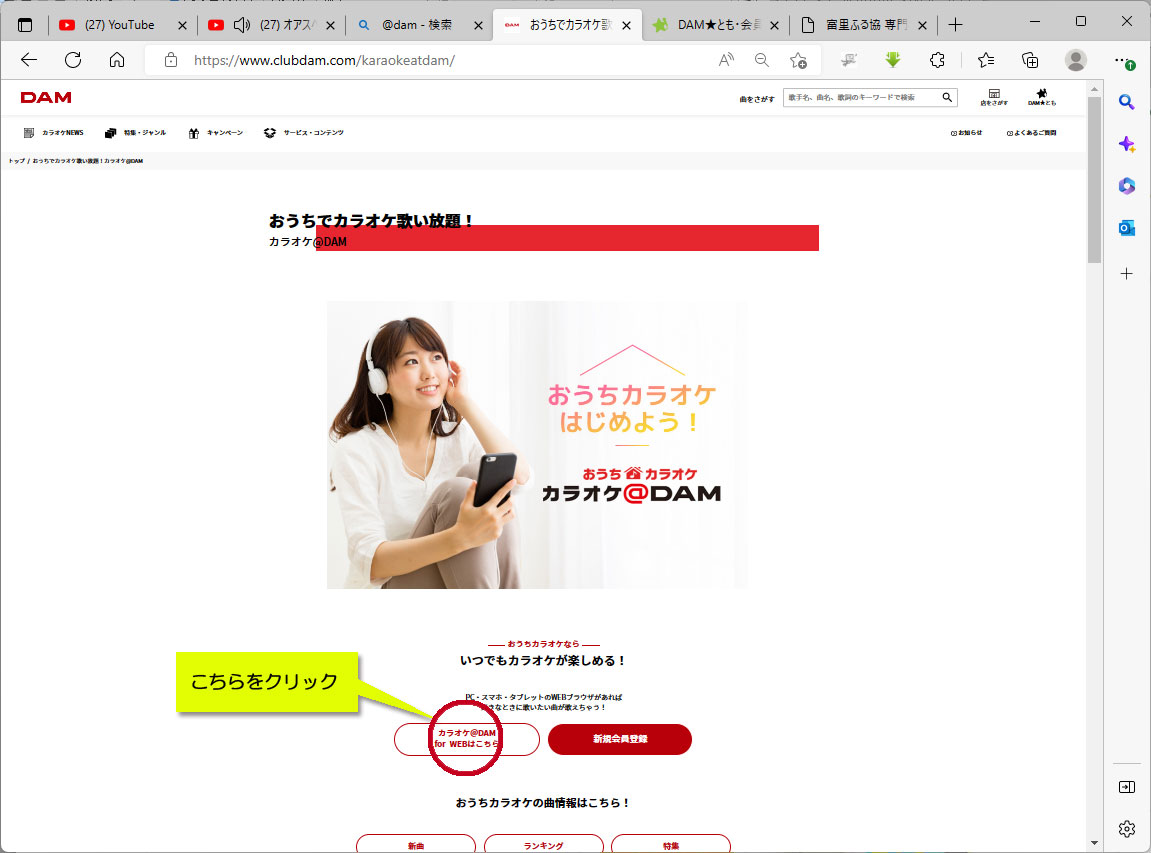
Task: Click the song search magnifier icon
Action: point(947,97)
